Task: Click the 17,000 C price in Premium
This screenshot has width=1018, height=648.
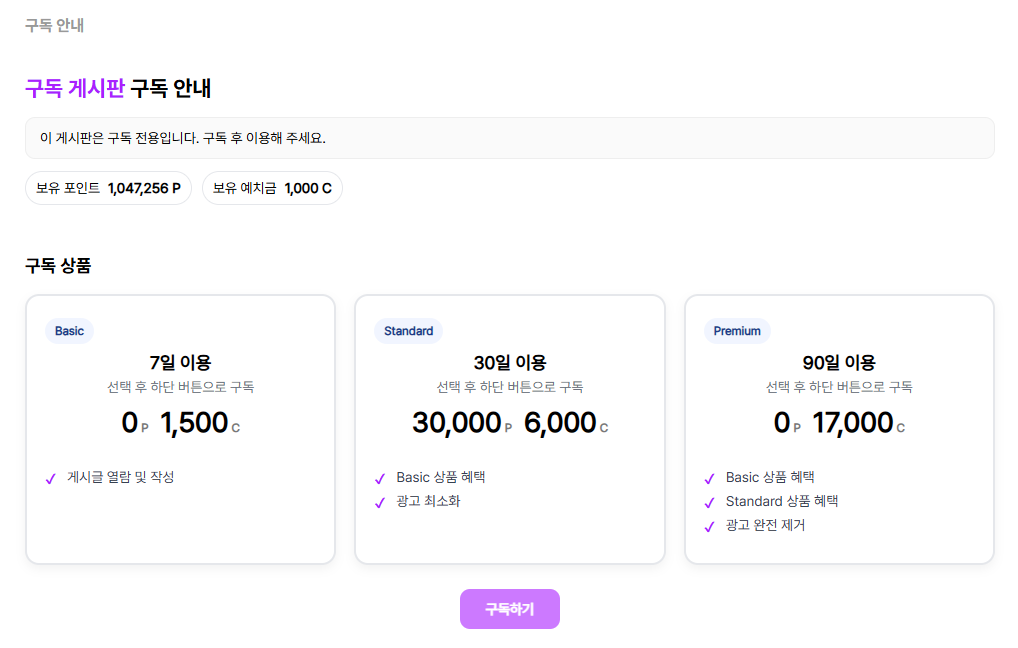Action: [x=858, y=423]
